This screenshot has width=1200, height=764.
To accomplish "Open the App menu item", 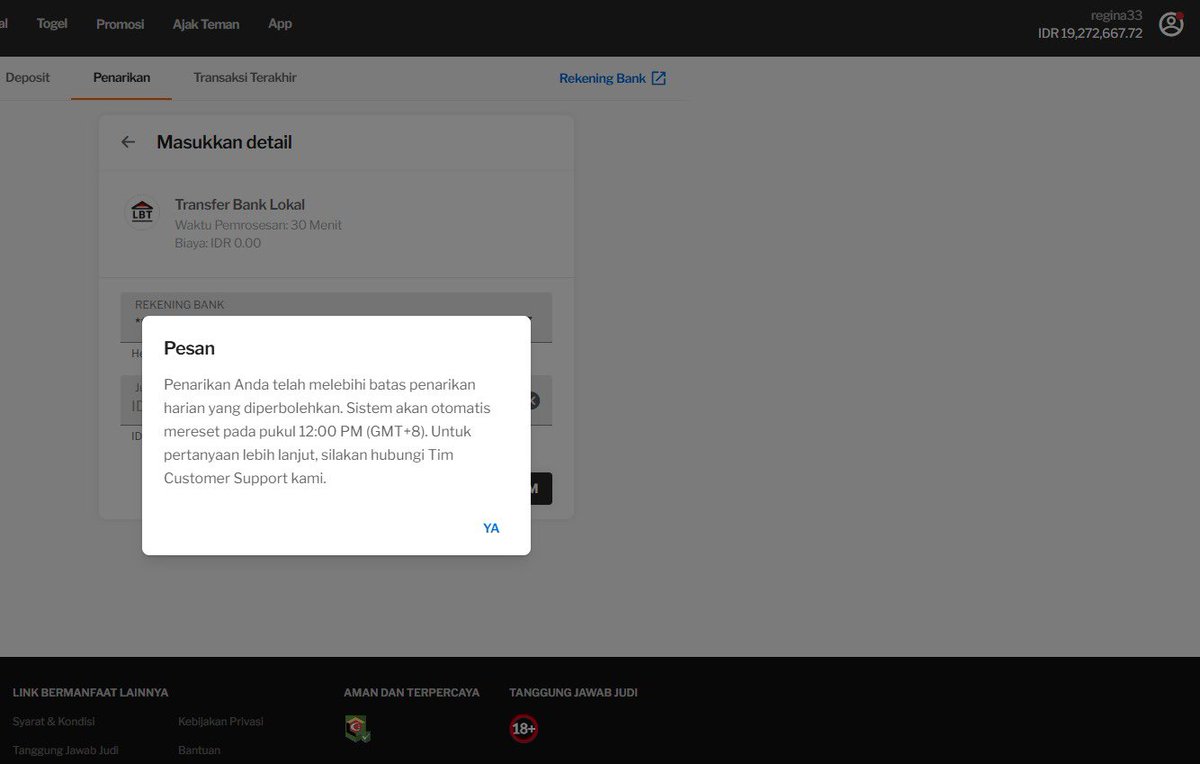I will (x=280, y=23).
